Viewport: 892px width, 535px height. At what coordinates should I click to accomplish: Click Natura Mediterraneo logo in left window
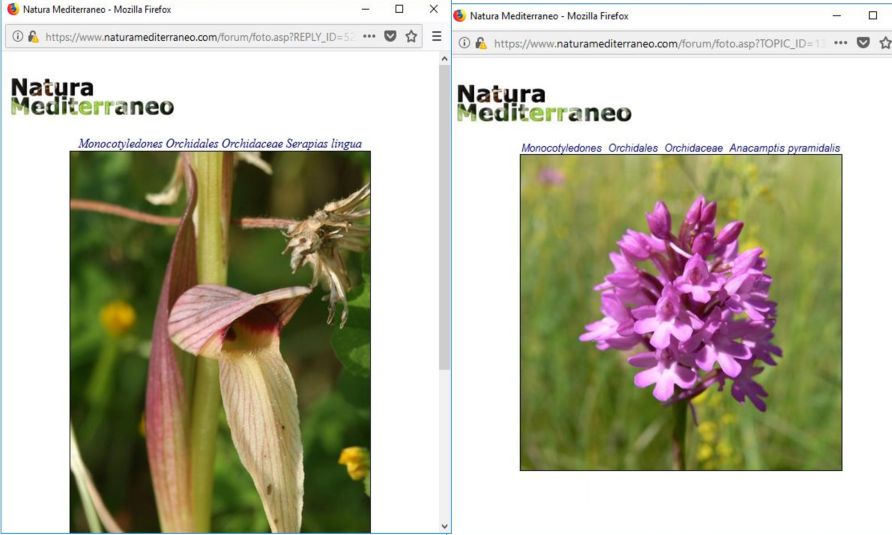[92, 97]
